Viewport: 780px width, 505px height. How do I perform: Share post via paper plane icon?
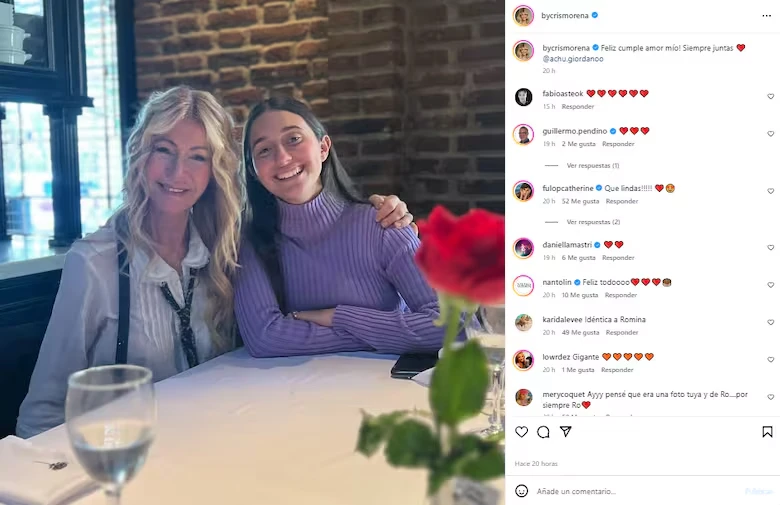click(x=566, y=431)
